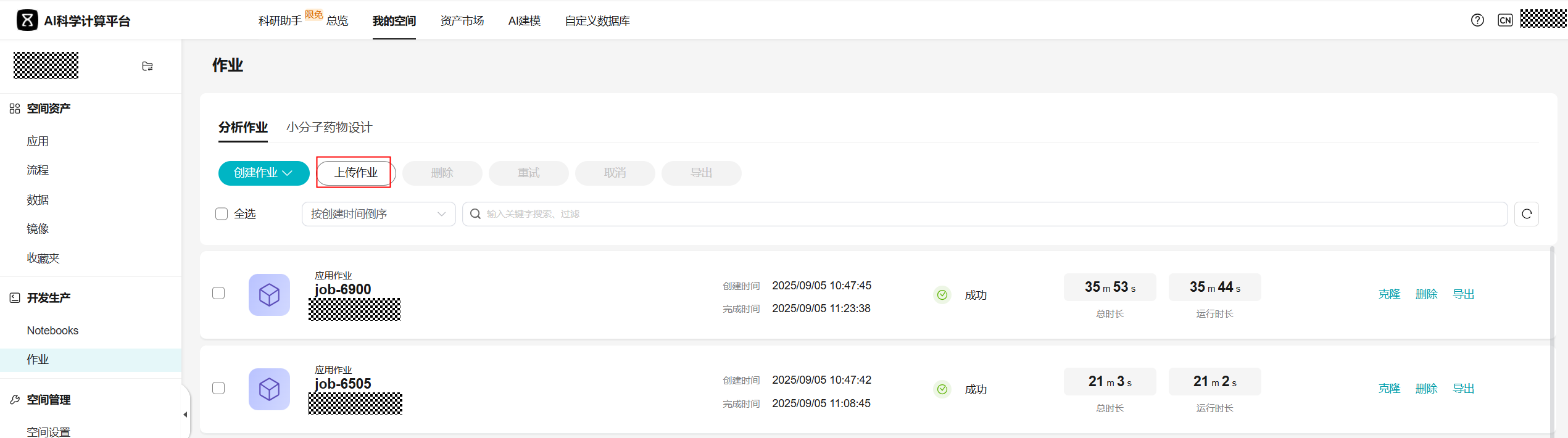
Task: Click the 上传作业 button
Action: pos(355,173)
